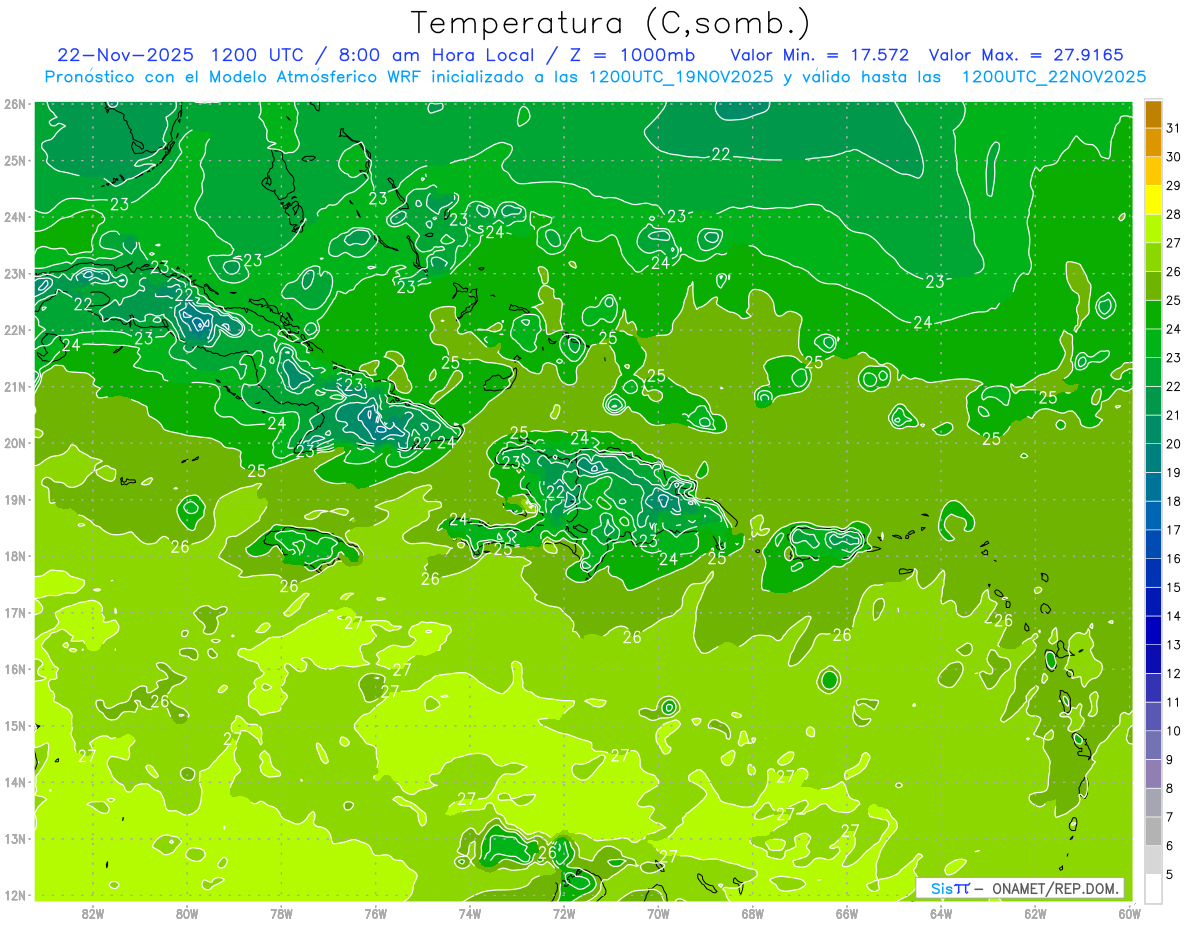Click the latitude axis label "26N"

click(14, 104)
